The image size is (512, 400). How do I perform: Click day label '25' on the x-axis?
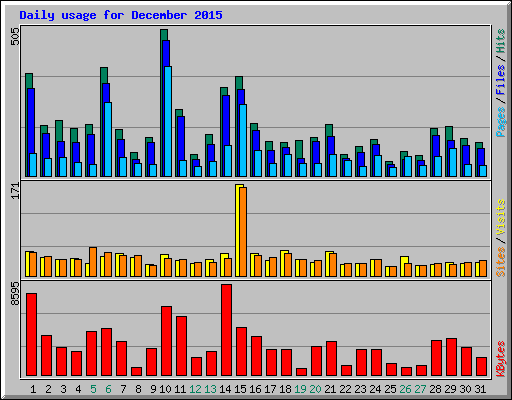point(390,389)
